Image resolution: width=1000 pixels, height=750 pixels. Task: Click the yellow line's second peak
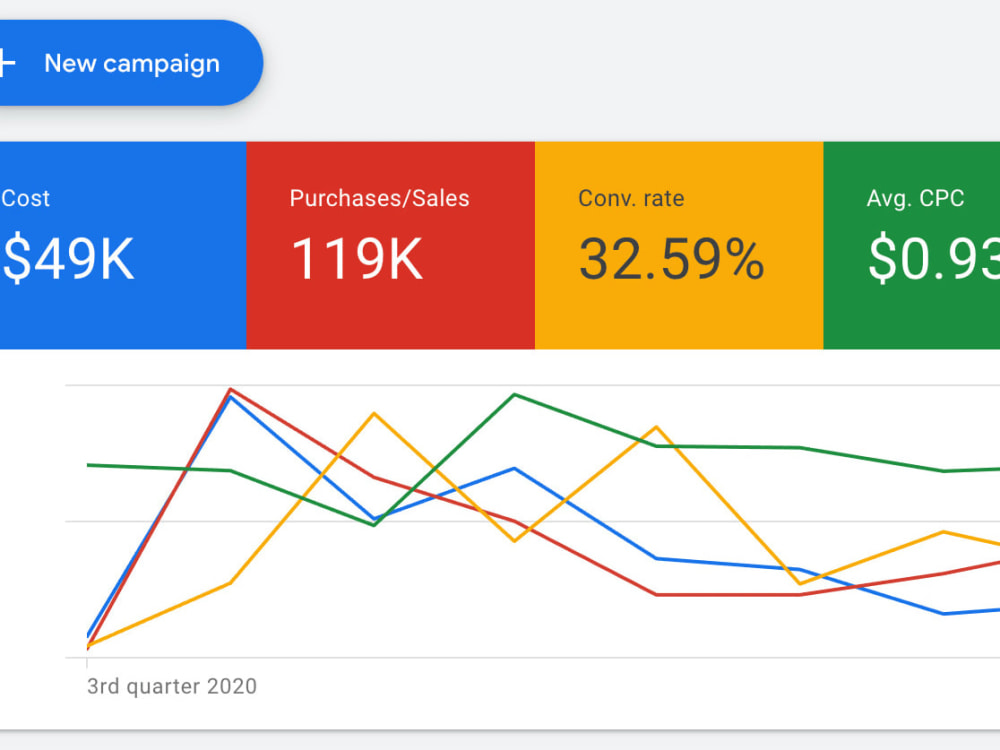[656, 427]
